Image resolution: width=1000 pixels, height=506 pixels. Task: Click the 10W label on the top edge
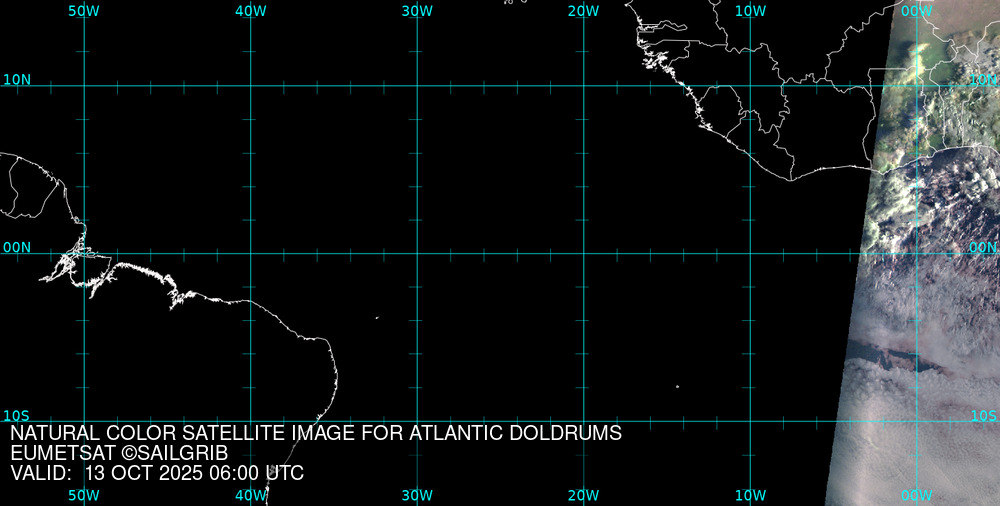click(750, 10)
